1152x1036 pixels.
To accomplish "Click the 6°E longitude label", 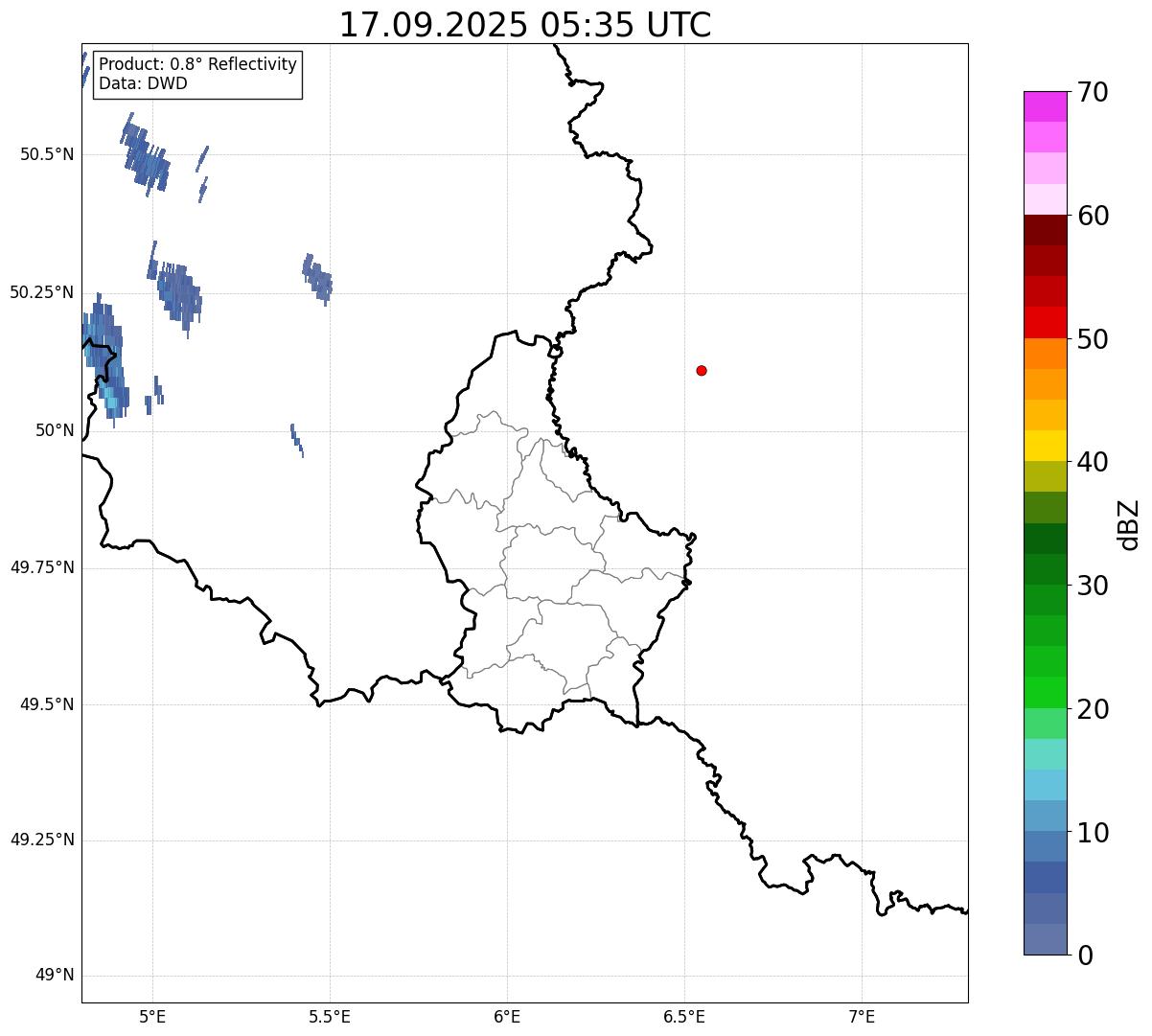I will (x=507, y=1016).
